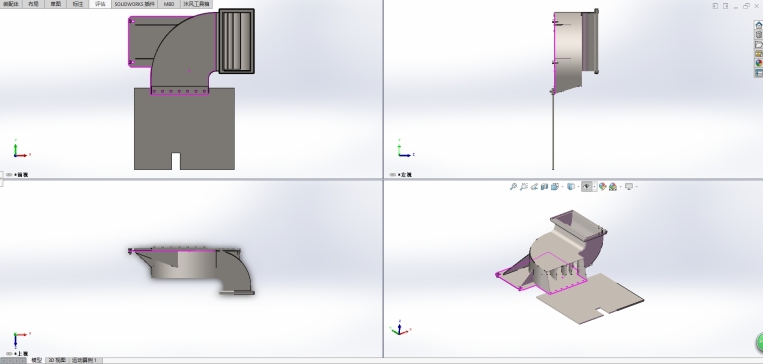Click the green round button at bottom right

pos(759,343)
